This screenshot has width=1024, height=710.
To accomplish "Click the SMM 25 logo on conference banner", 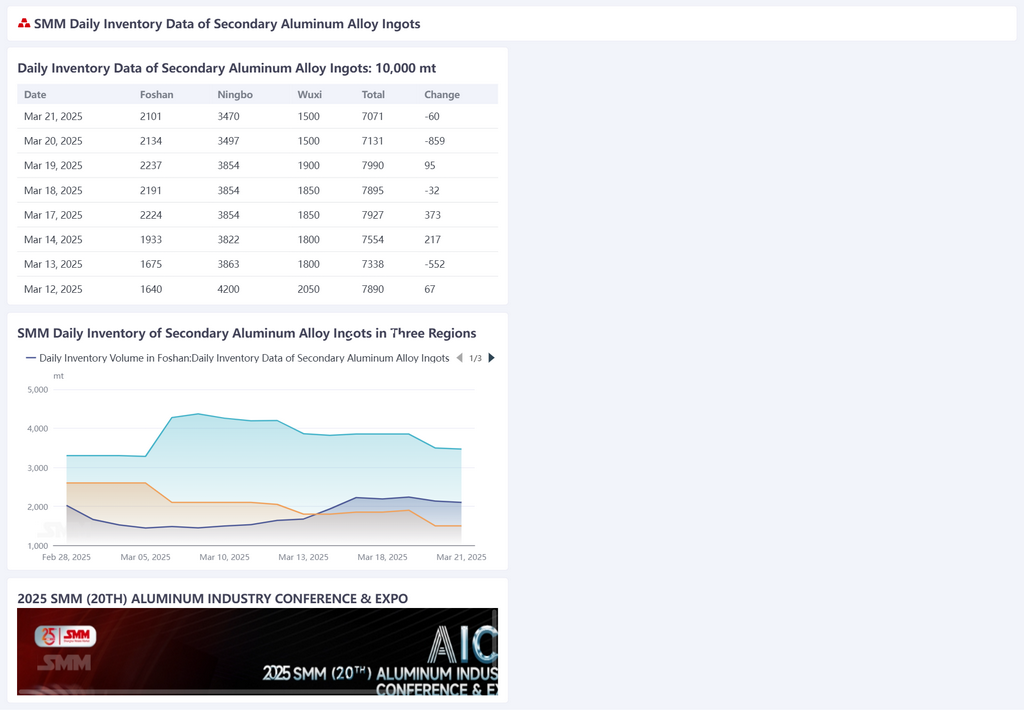I will click(65, 636).
